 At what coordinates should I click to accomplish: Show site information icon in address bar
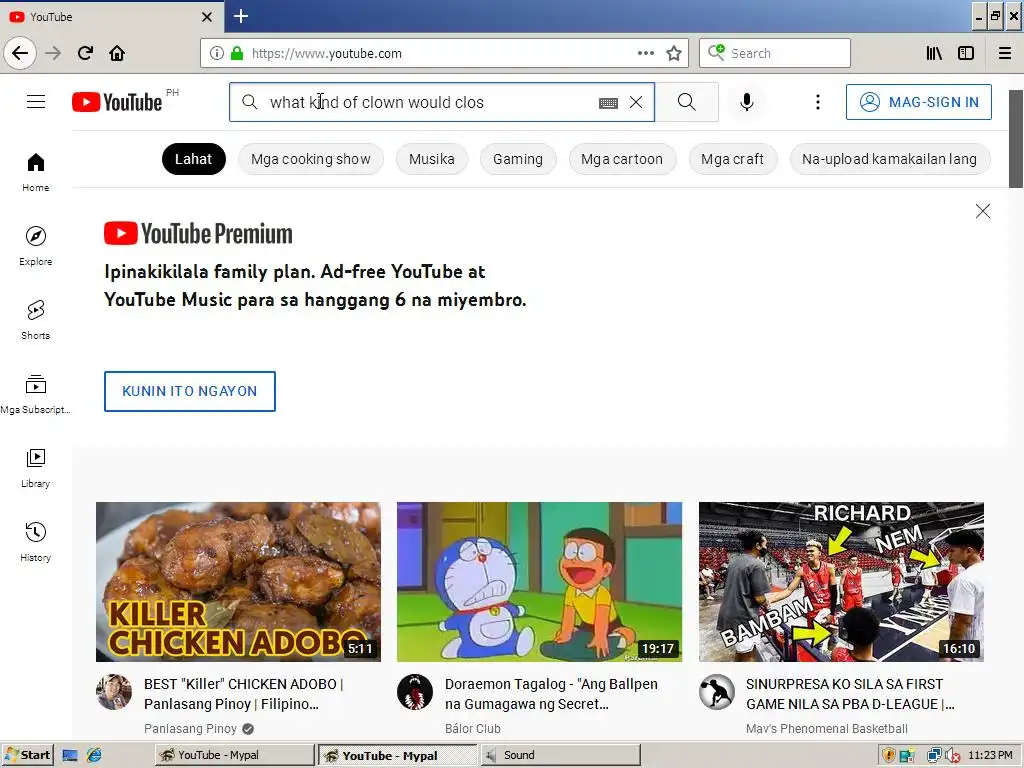point(217,53)
